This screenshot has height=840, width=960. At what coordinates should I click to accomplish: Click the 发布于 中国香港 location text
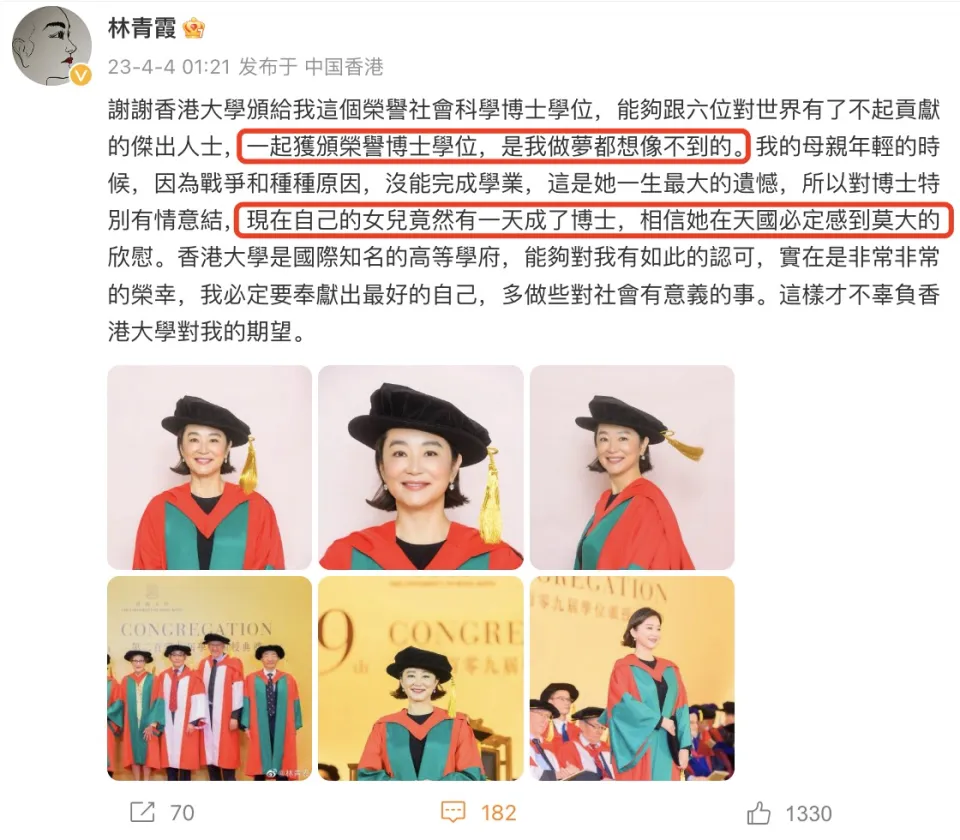tap(311, 67)
